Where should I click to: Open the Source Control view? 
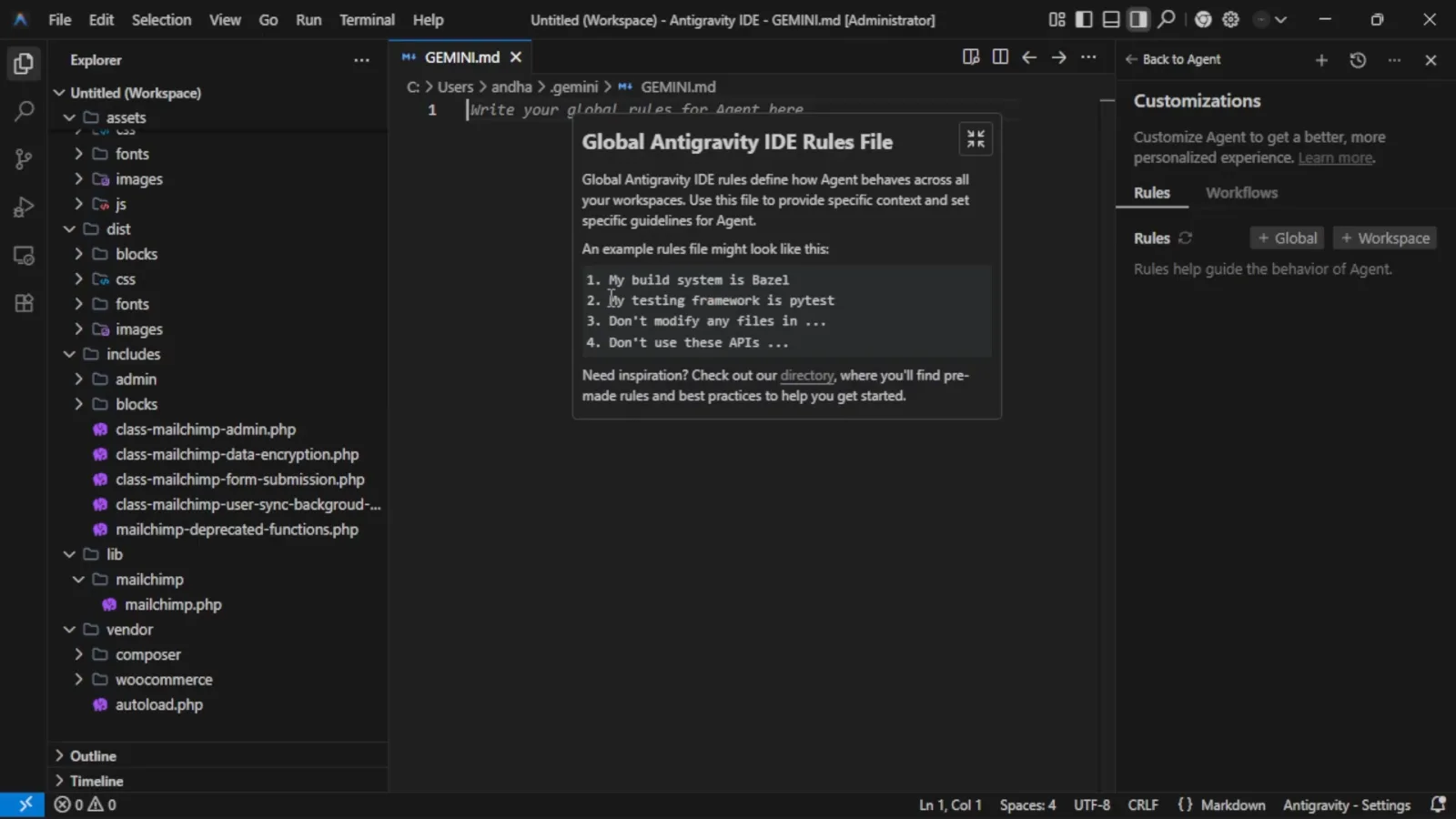24,159
